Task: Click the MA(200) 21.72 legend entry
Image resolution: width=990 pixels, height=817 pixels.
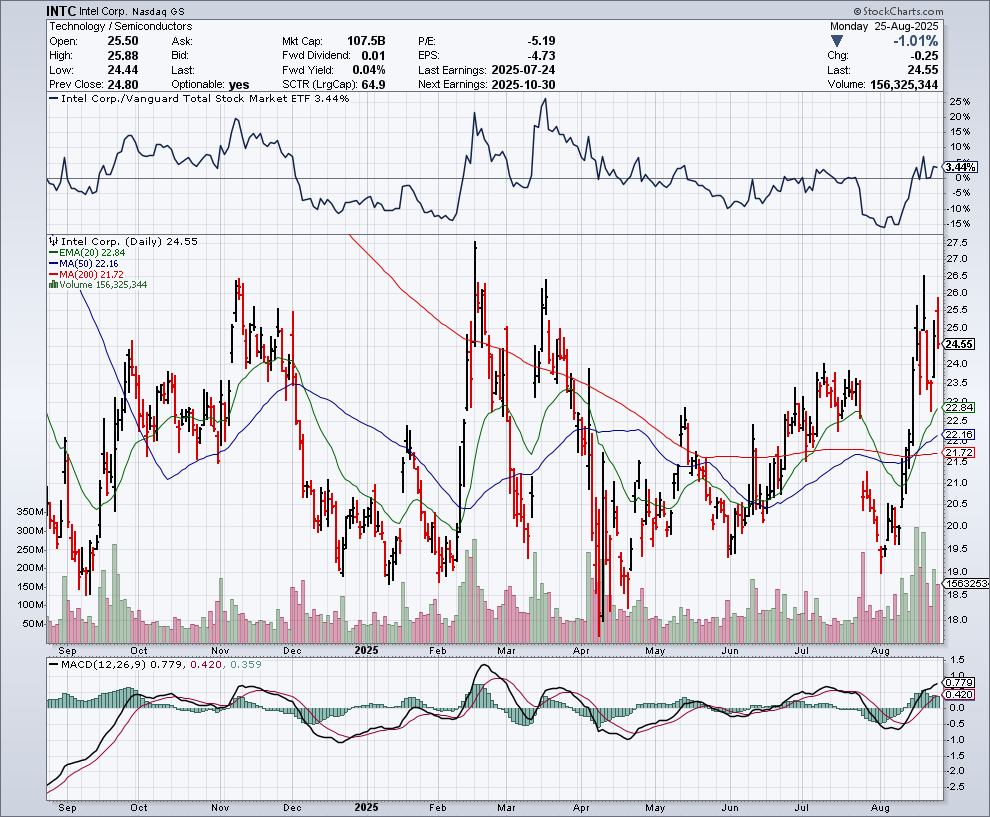Action: pos(86,275)
